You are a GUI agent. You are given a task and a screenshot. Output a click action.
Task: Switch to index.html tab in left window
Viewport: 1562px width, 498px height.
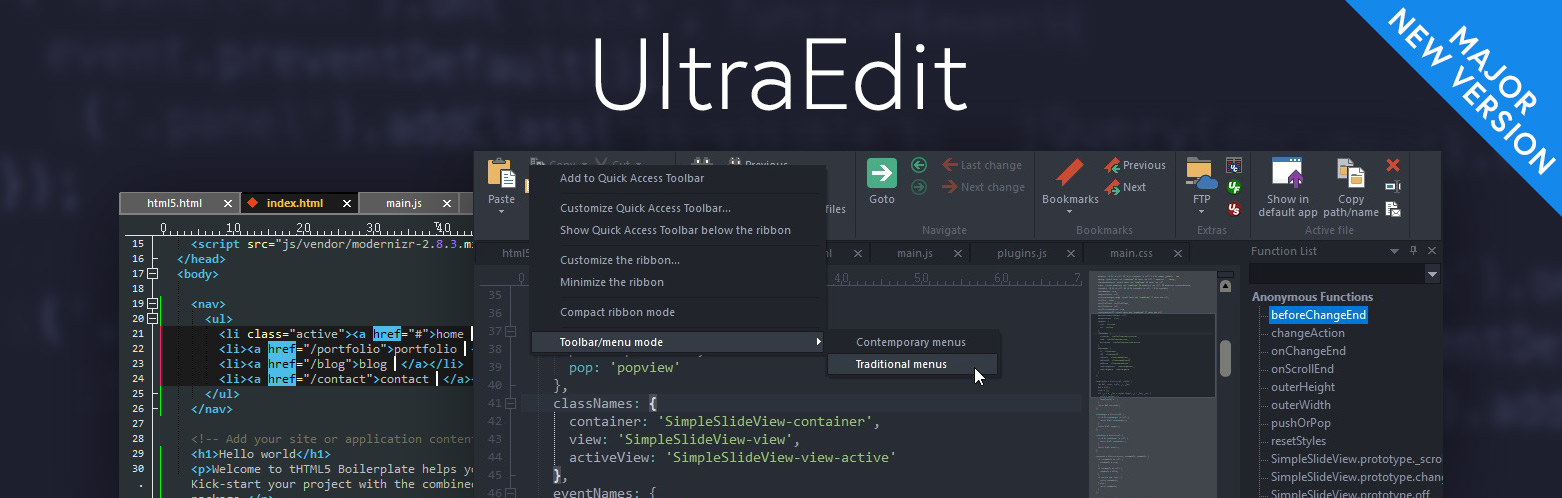point(298,203)
